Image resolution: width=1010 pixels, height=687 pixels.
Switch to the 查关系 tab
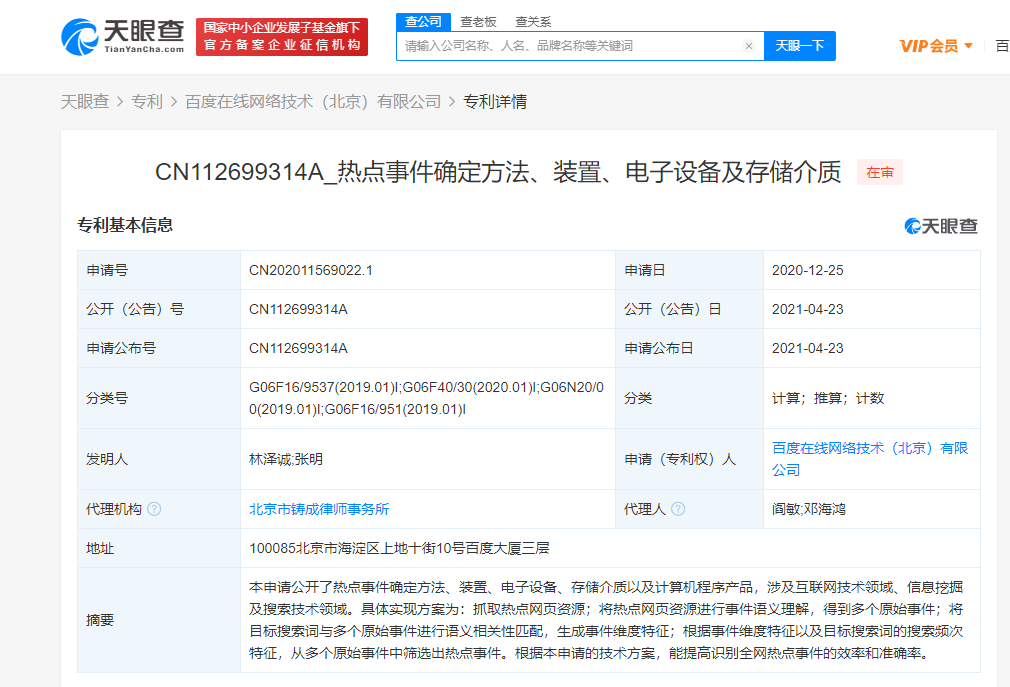click(x=533, y=22)
